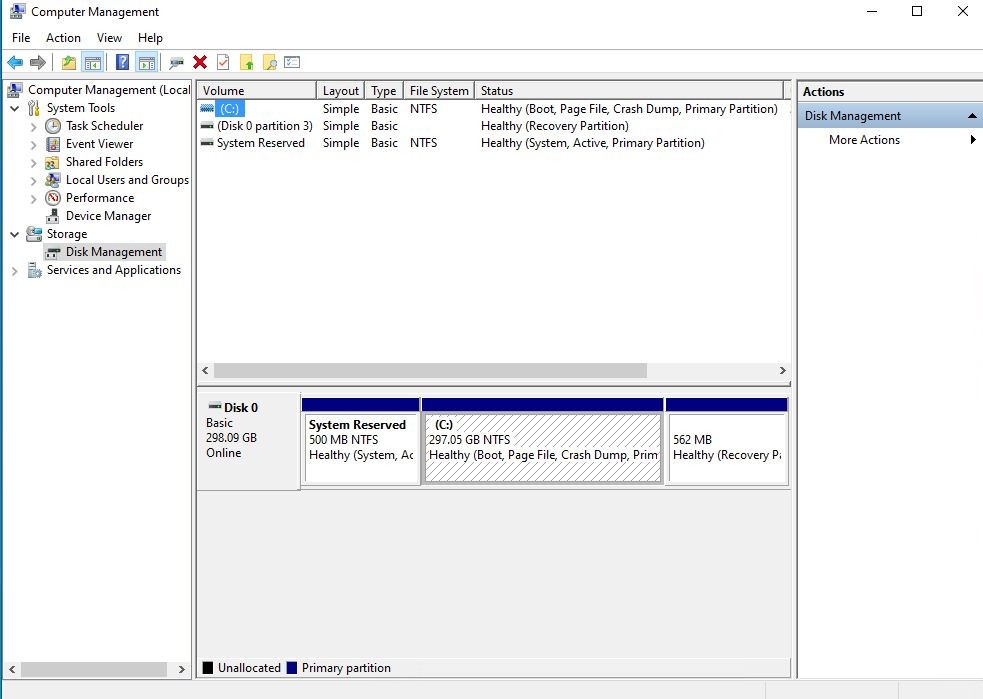Sort by the File System column header
983x699 pixels.
click(x=439, y=90)
